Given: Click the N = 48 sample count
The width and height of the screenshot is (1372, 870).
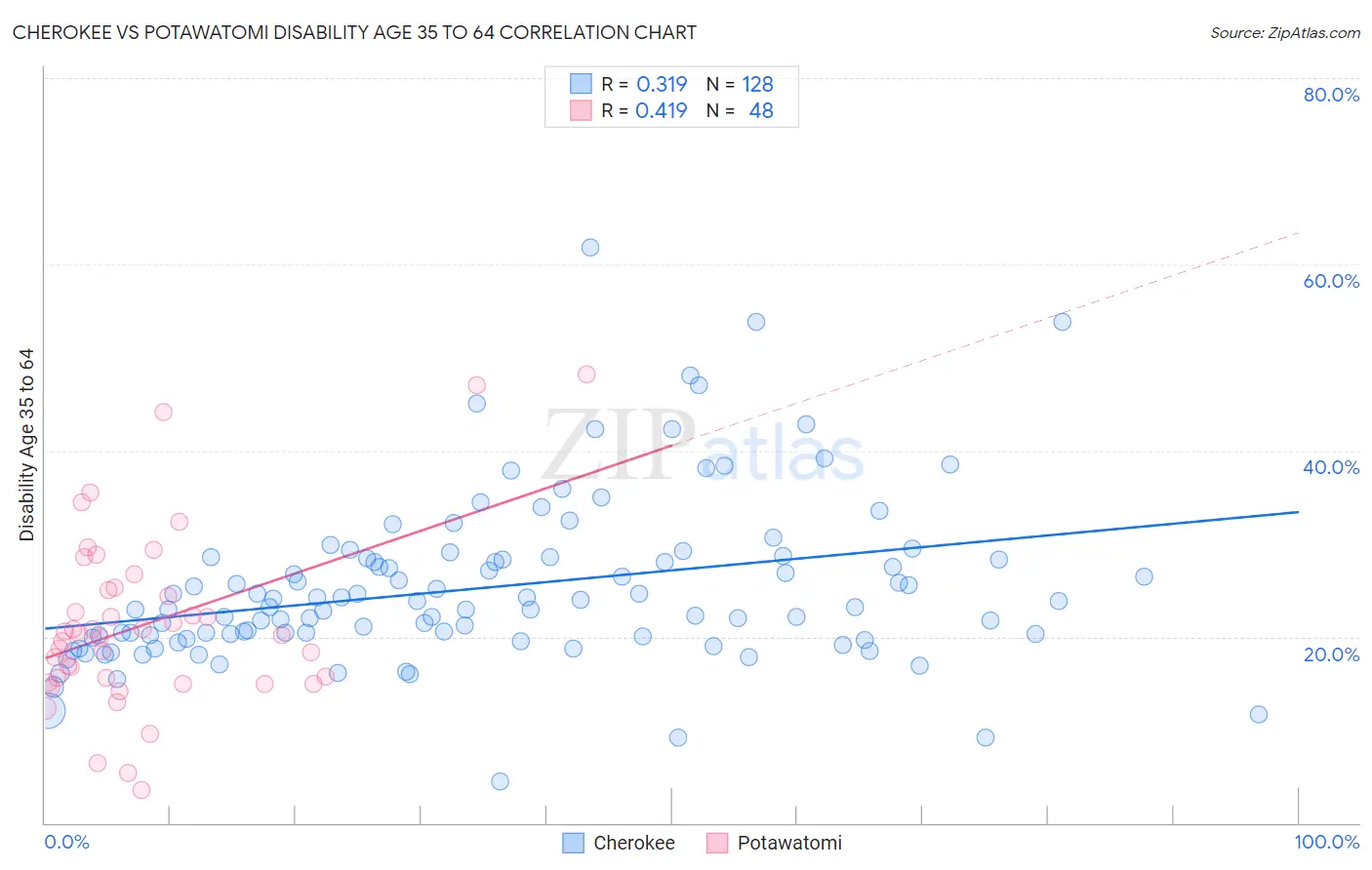Looking at the screenshot, I should 740,110.
